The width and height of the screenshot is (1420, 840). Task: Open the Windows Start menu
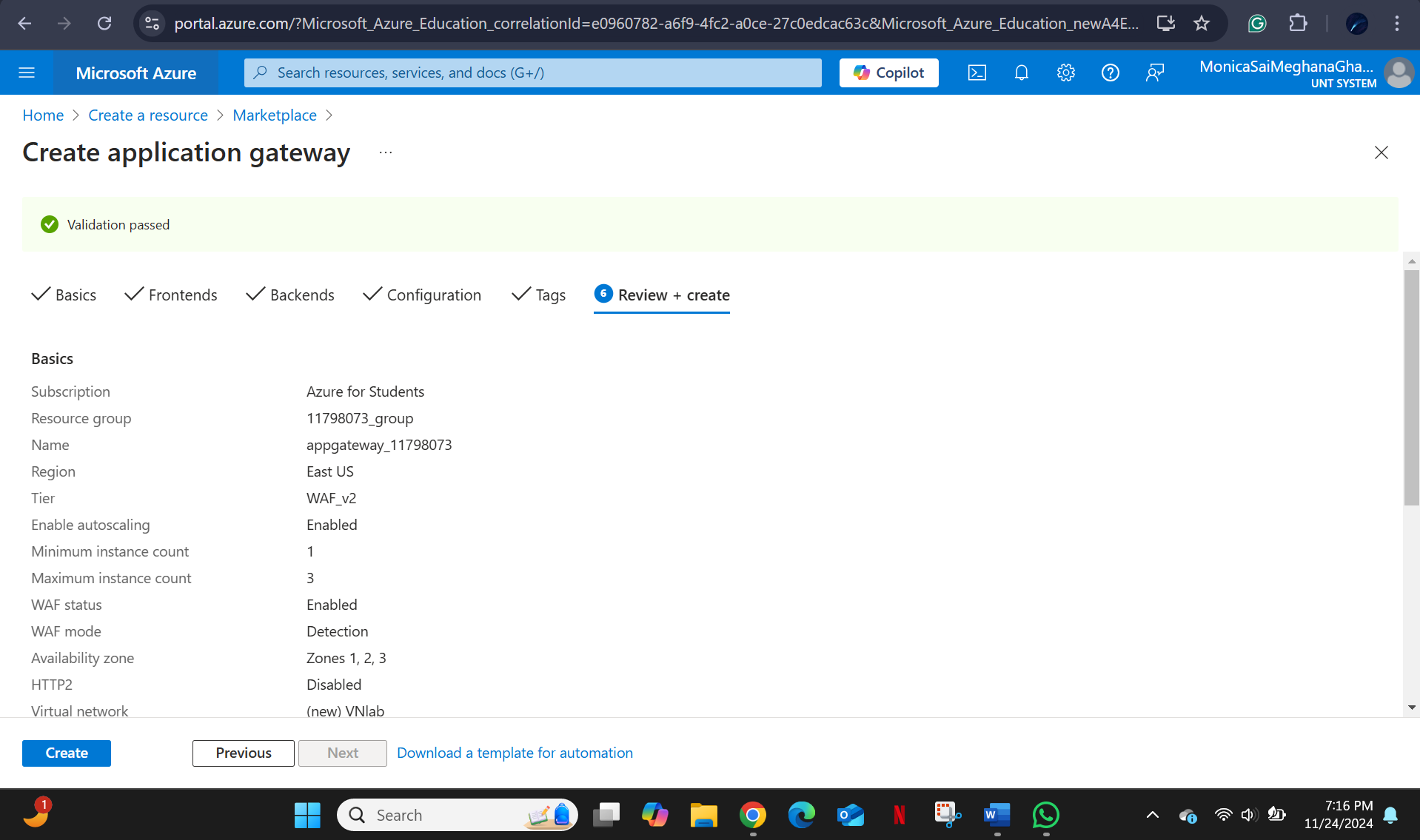click(307, 816)
